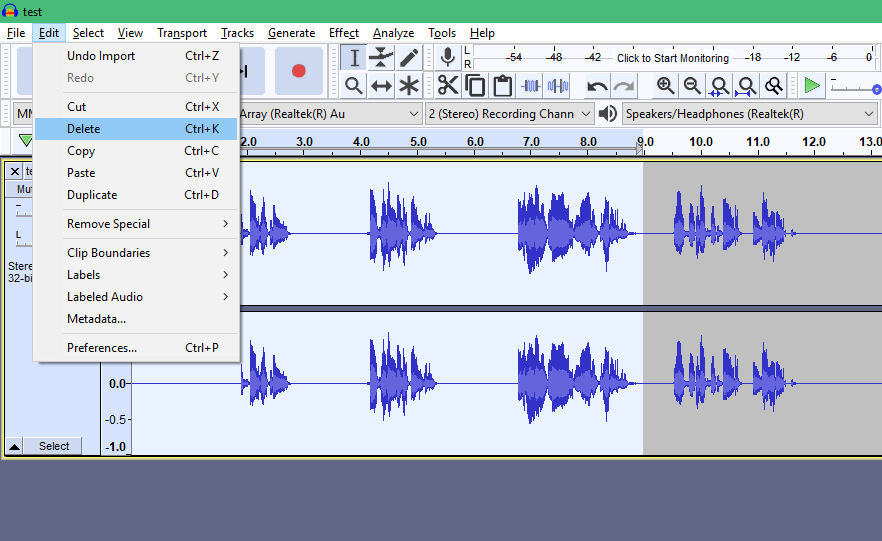Click the Play-at-speed slider
Viewport: 882px width, 541px height.
pos(855,88)
